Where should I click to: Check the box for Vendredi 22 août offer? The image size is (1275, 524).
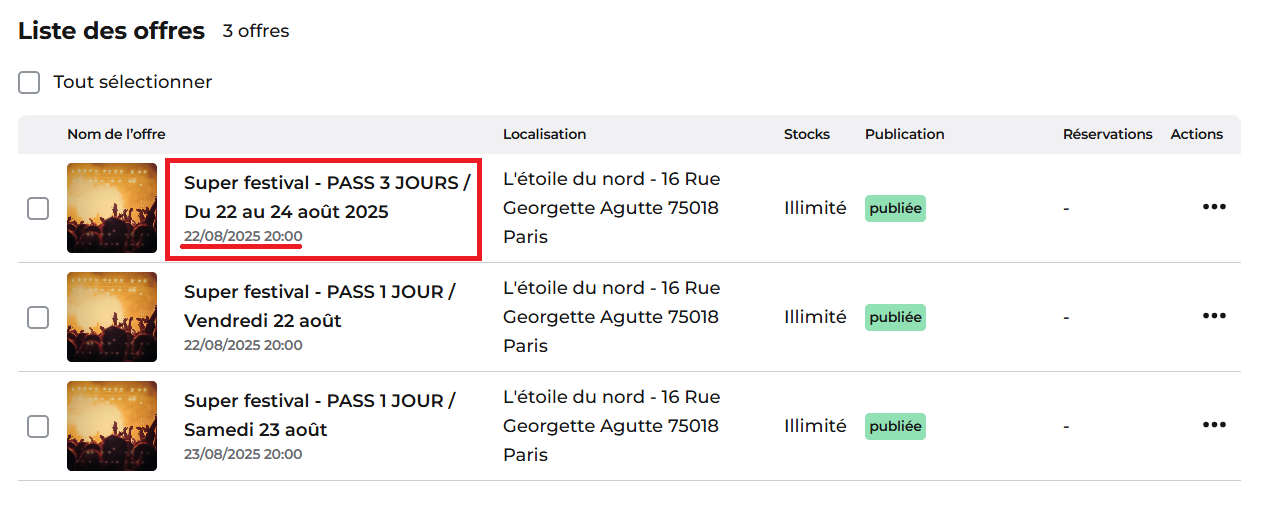tap(38, 317)
